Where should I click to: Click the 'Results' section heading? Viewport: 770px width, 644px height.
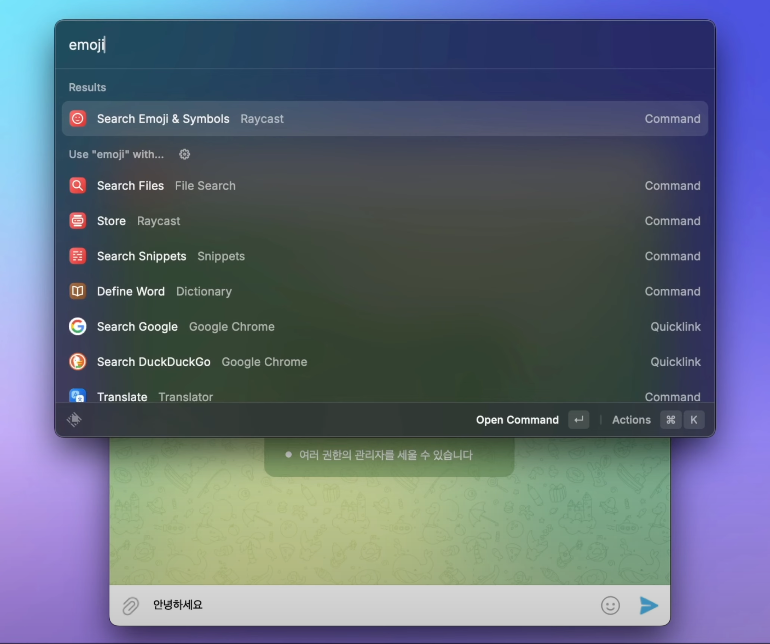tap(87, 87)
